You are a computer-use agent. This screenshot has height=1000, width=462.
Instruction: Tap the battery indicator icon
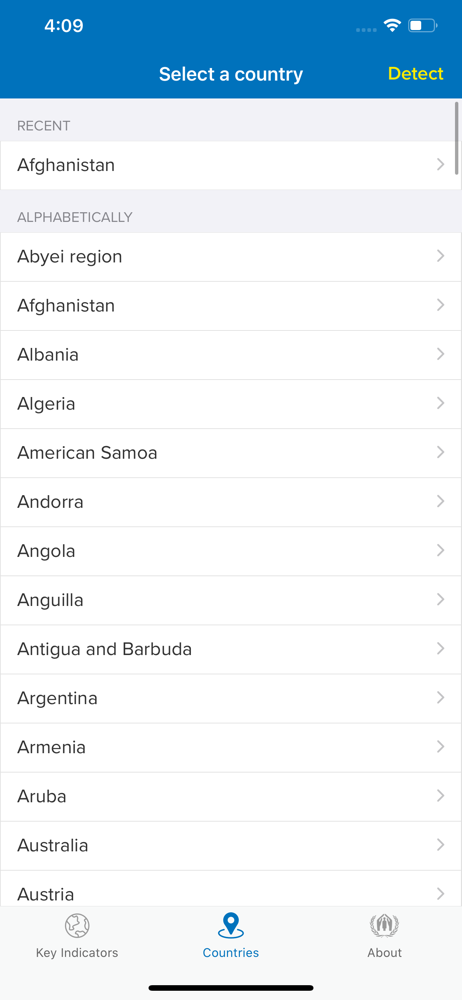(x=422, y=26)
